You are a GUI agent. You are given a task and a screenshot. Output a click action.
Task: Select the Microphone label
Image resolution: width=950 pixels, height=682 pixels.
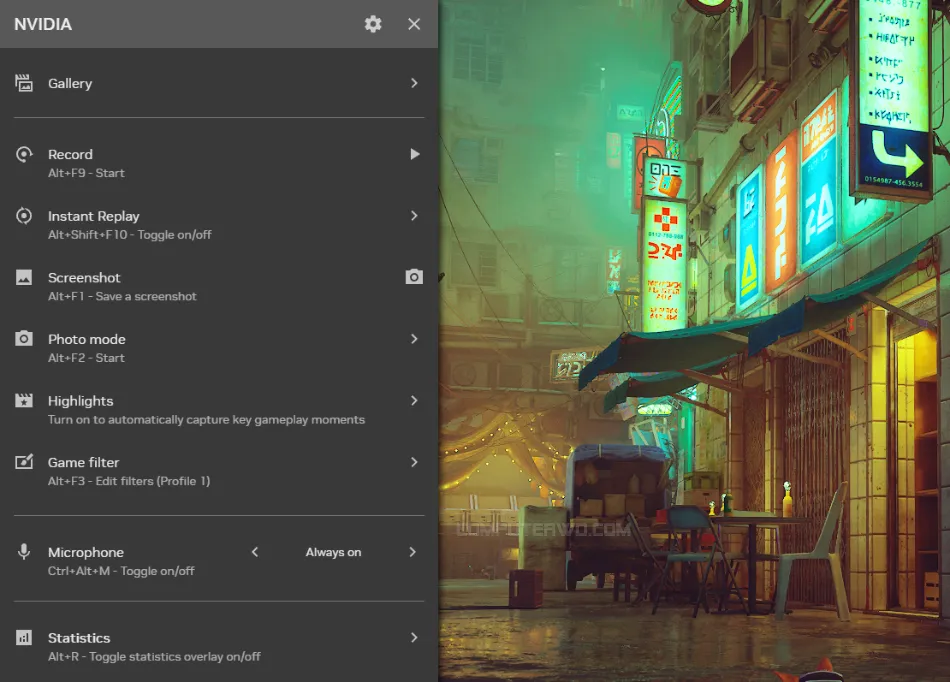pyautogui.click(x=85, y=552)
